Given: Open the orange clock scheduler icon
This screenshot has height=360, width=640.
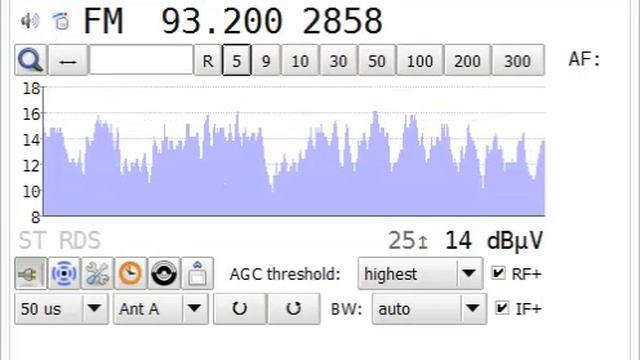Looking at the screenshot, I should [131, 273].
